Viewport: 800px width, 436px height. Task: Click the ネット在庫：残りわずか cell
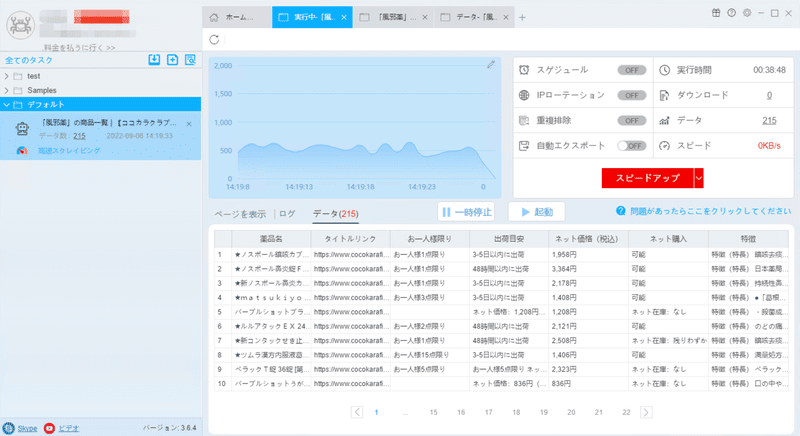click(x=668, y=341)
